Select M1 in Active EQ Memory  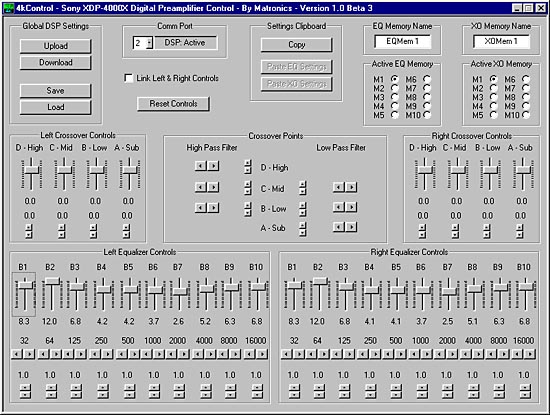click(x=395, y=79)
